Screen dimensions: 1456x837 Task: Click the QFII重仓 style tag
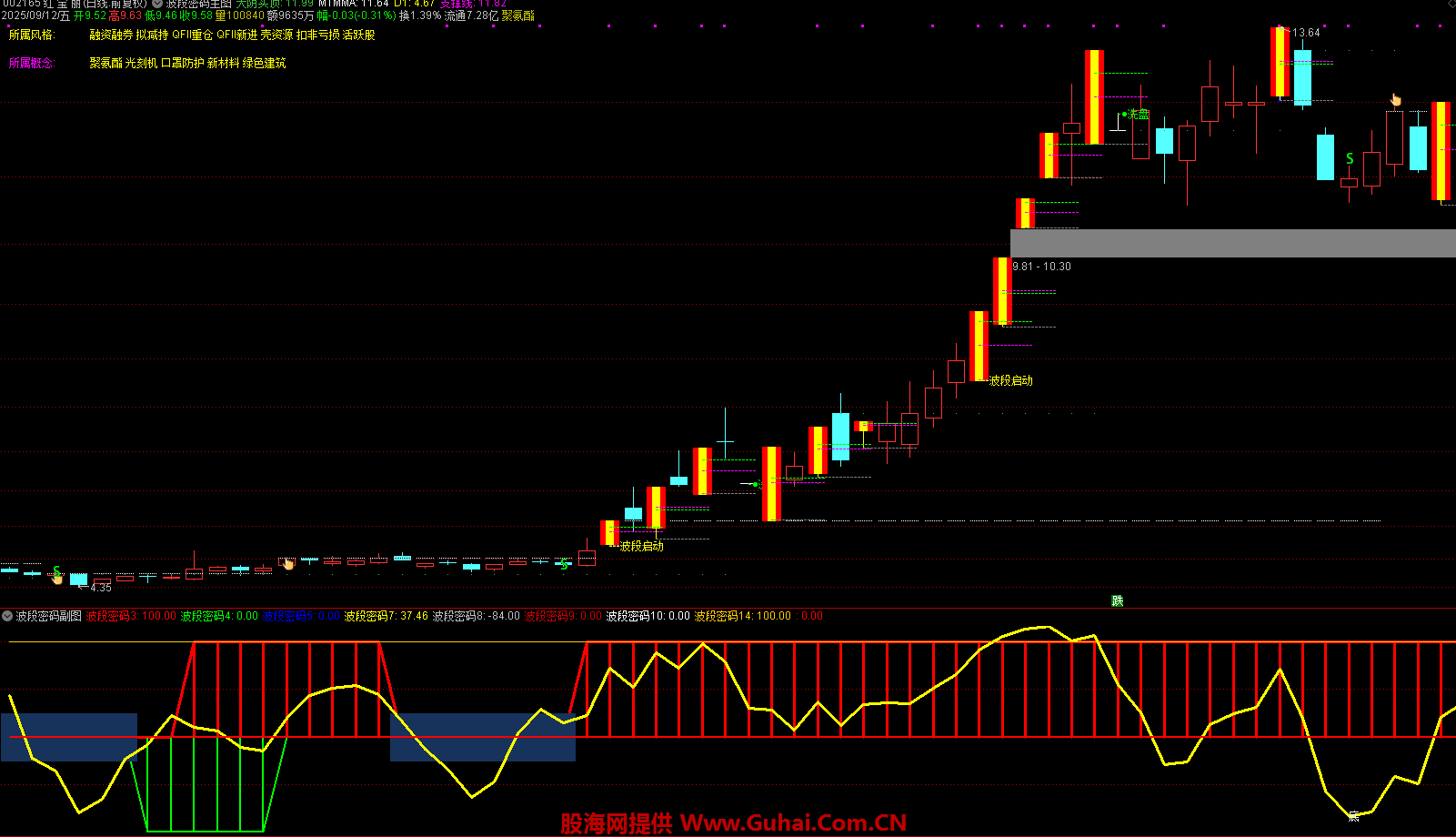click(193, 35)
